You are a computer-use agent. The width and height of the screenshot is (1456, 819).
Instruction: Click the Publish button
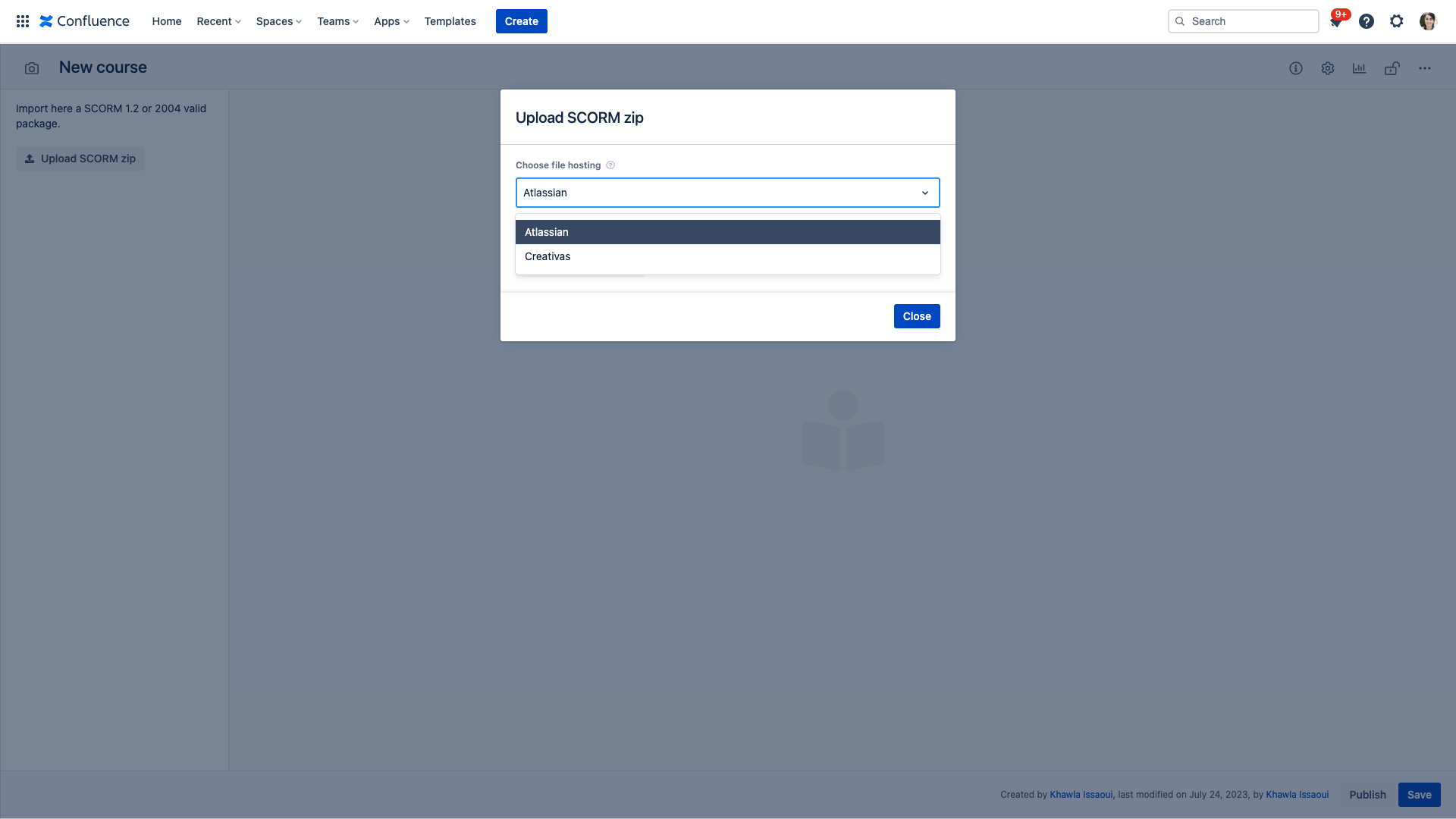(x=1367, y=795)
